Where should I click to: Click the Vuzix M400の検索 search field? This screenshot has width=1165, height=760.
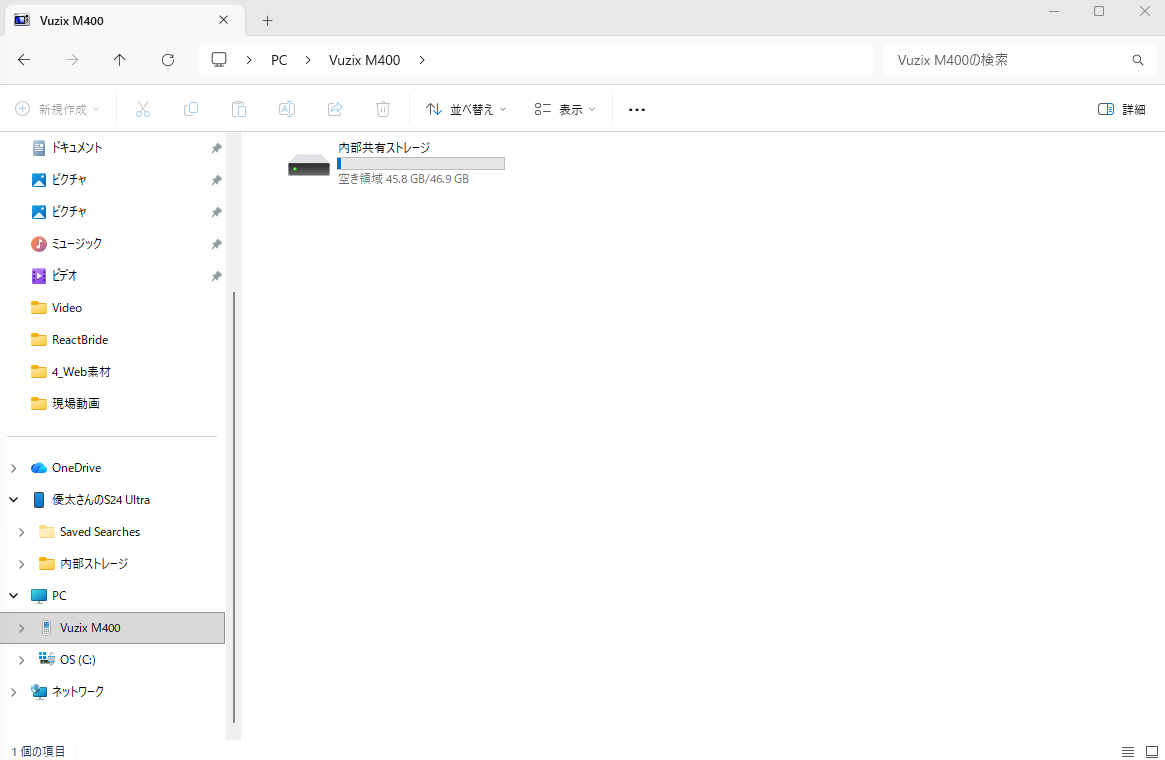pos(1005,60)
